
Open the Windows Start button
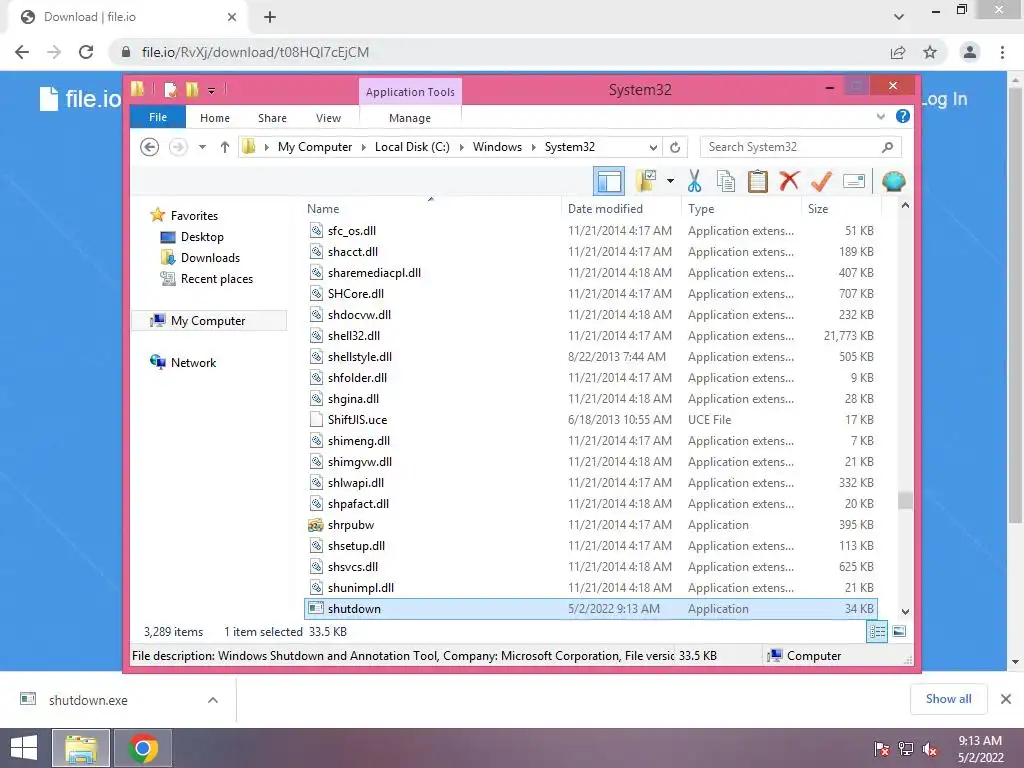click(x=24, y=748)
